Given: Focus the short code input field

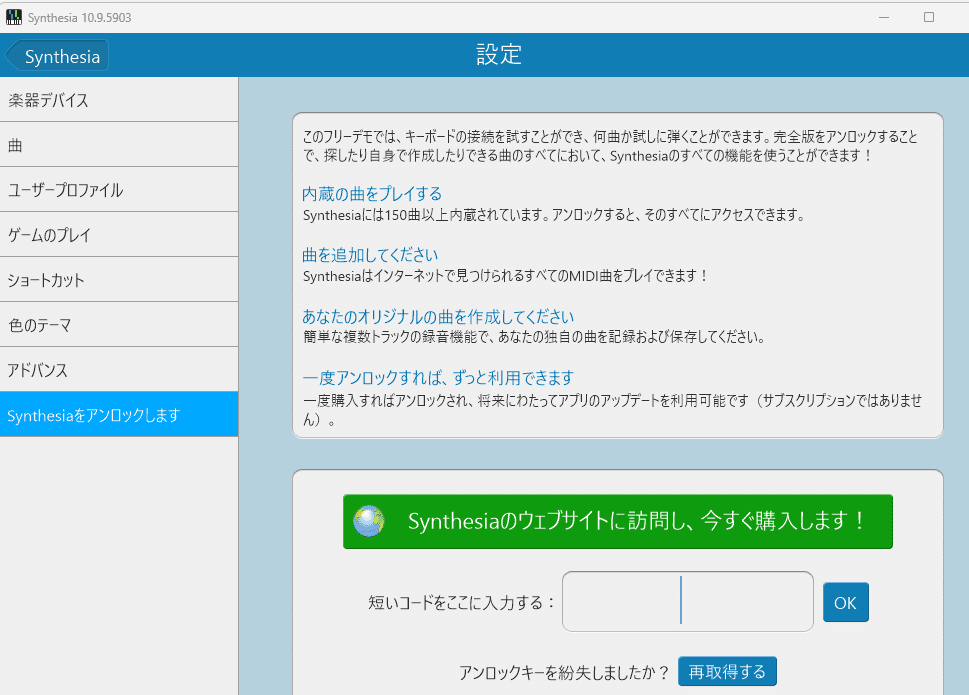Looking at the screenshot, I should [x=688, y=601].
